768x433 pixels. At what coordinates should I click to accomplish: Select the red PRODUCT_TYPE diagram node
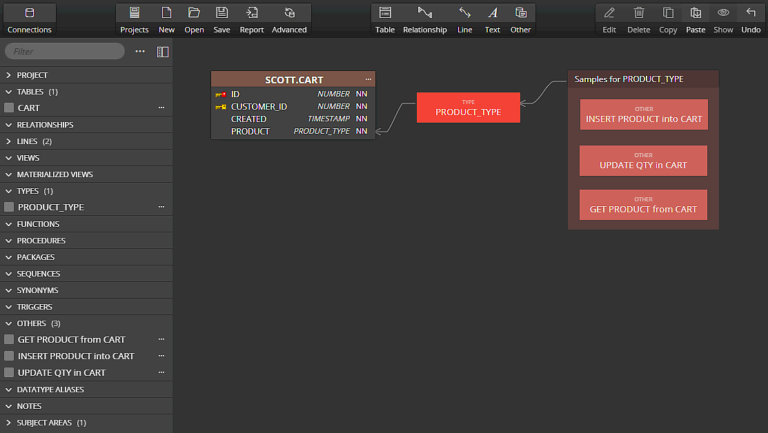coord(468,108)
